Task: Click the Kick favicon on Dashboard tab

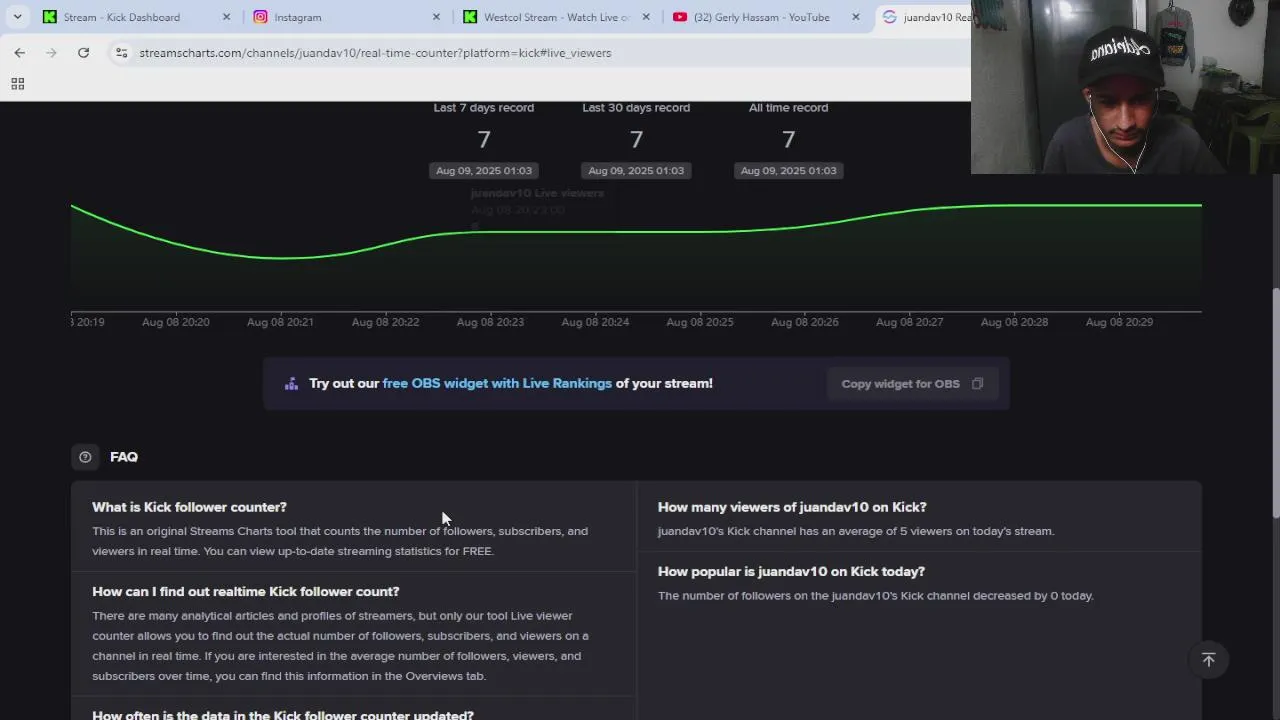Action: tap(50, 17)
